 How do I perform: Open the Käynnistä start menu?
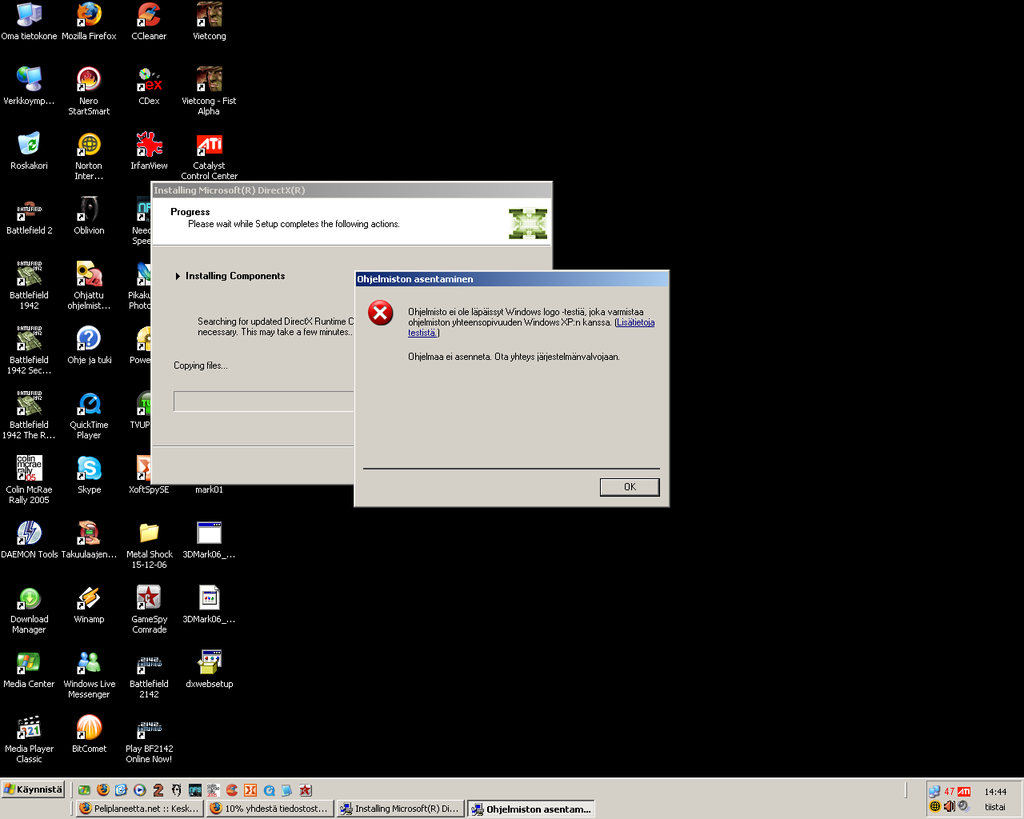pyautogui.click(x=34, y=789)
